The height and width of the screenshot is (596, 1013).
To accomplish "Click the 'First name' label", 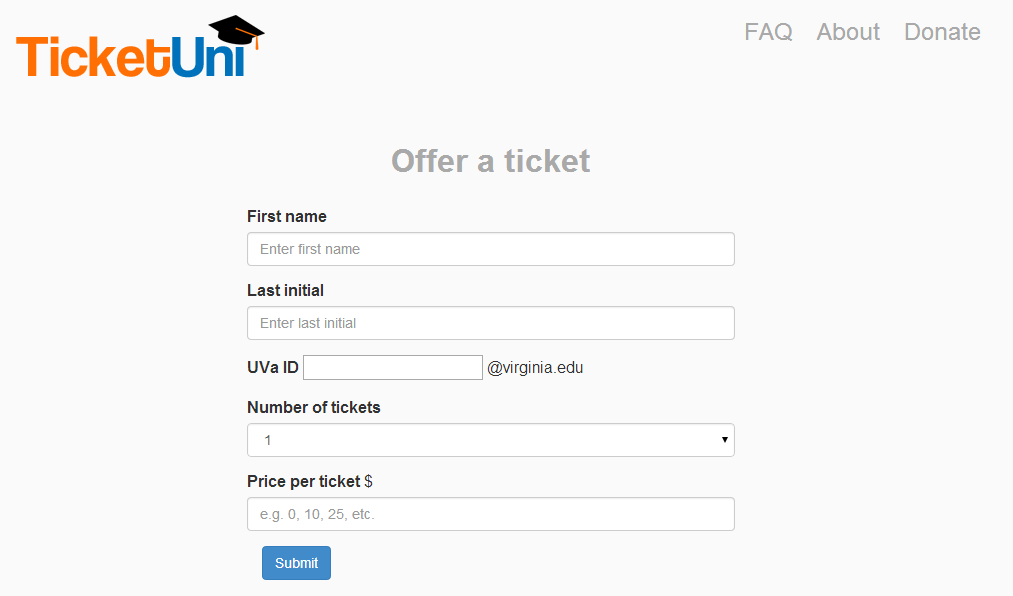I will (x=286, y=216).
